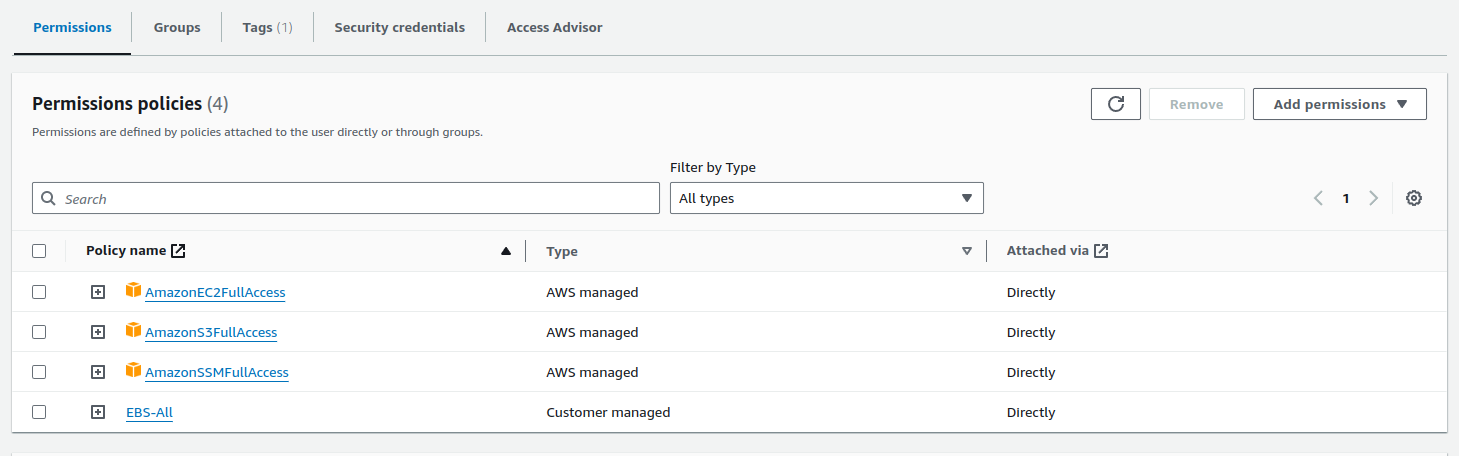The height and width of the screenshot is (456, 1459).
Task: Switch to the Security credentials tab
Action: click(x=400, y=27)
